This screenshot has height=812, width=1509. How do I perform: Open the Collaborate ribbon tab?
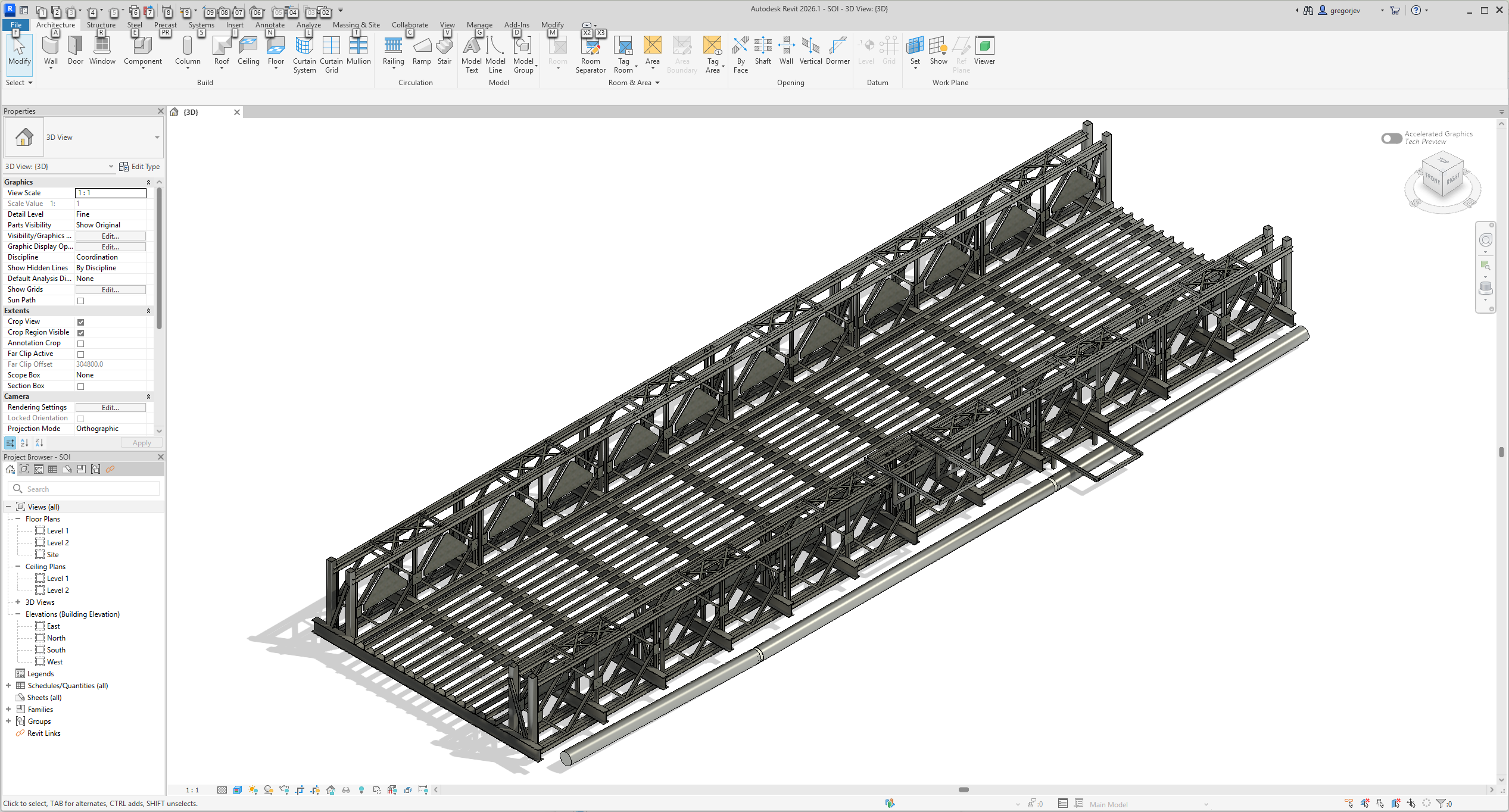click(410, 25)
